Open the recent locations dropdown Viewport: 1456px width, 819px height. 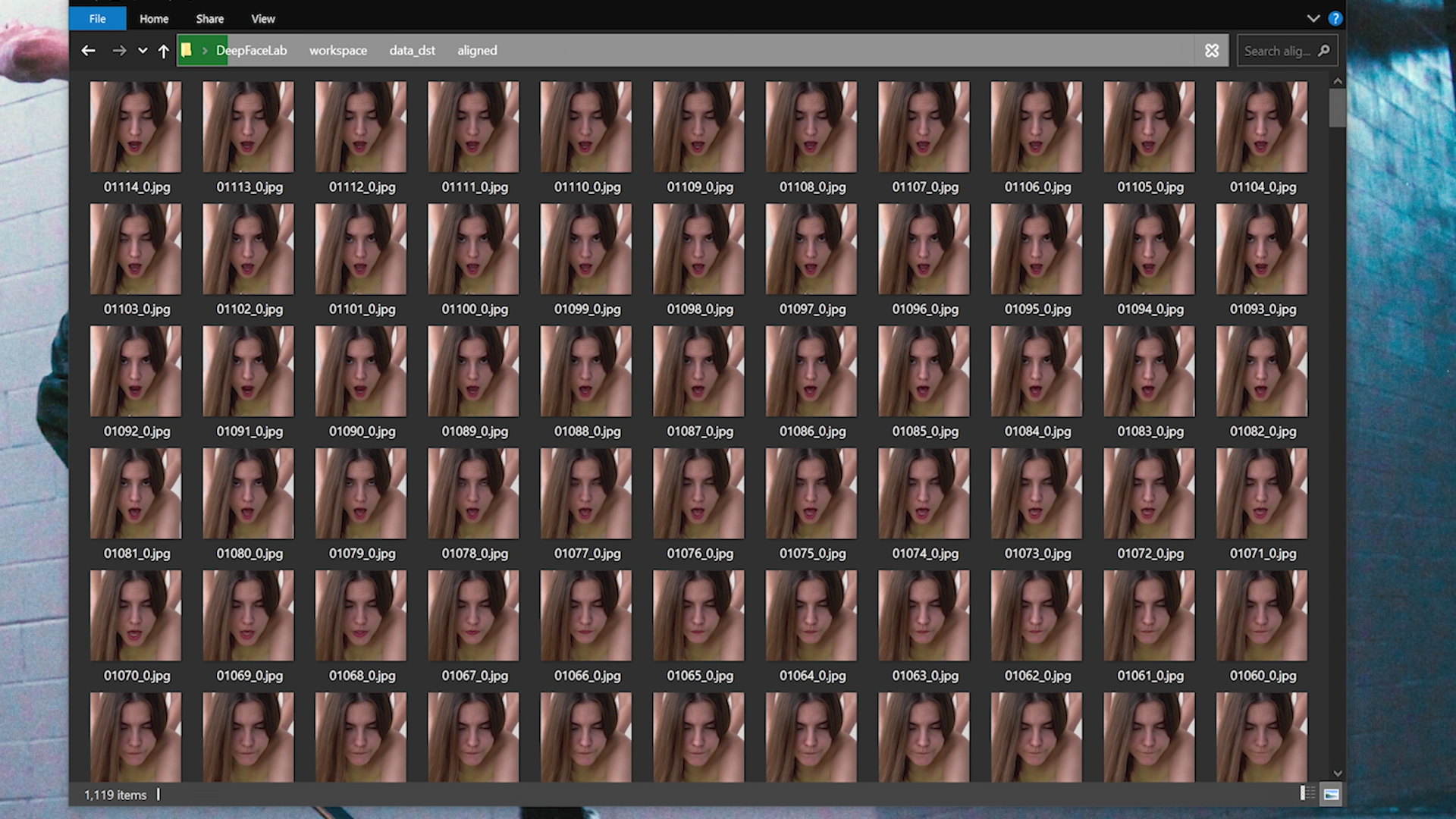[x=143, y=51]
